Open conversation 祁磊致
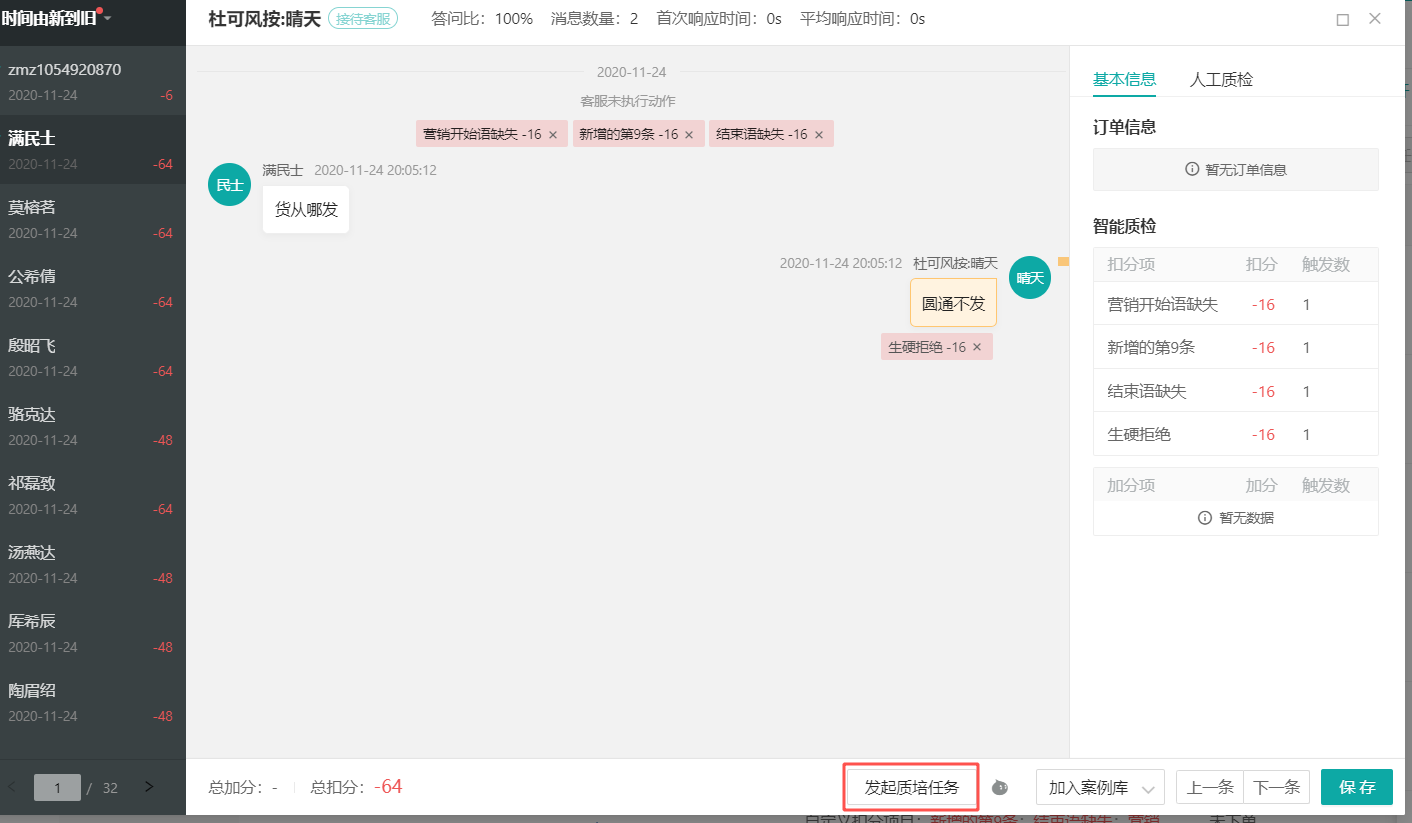The width and height of the screenshot is (1412, 823). 93,495
